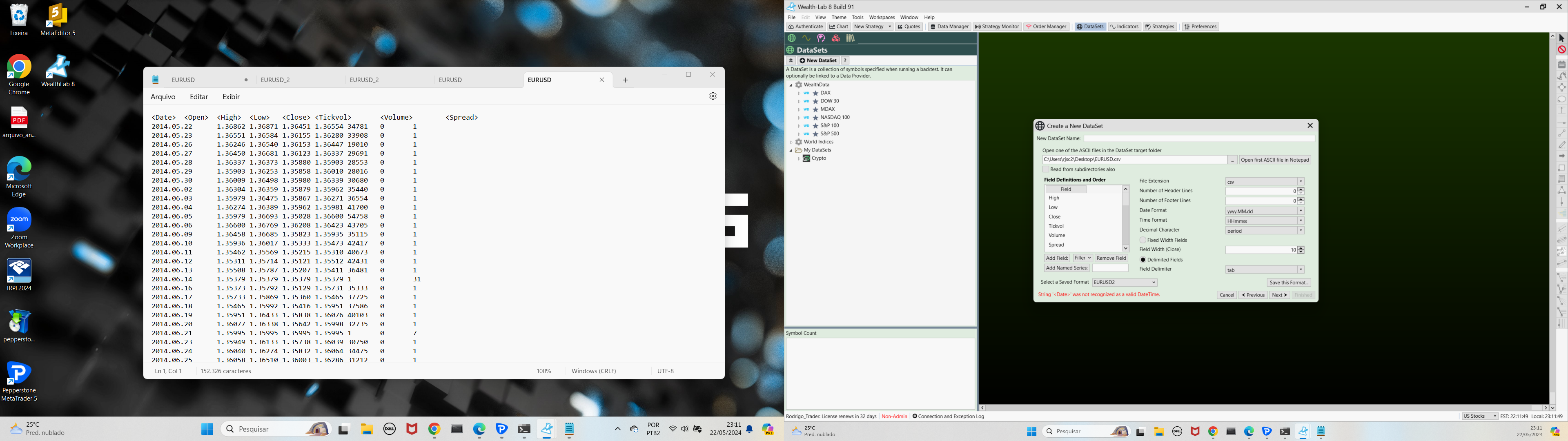1568x441 pixels.
Task: Click the New DataSet Name input field
Action: (x=1199, y=138)
